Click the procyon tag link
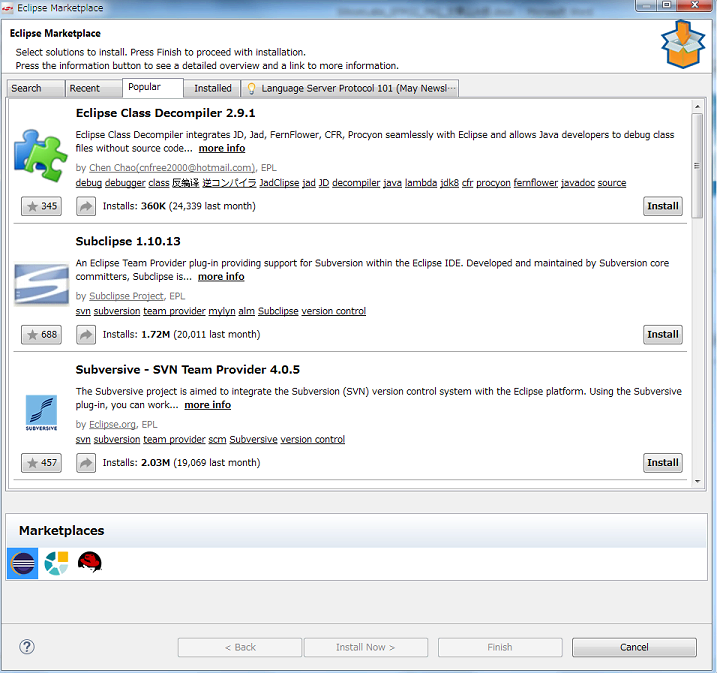Screen dimensions: 717x673 (493, 183)
